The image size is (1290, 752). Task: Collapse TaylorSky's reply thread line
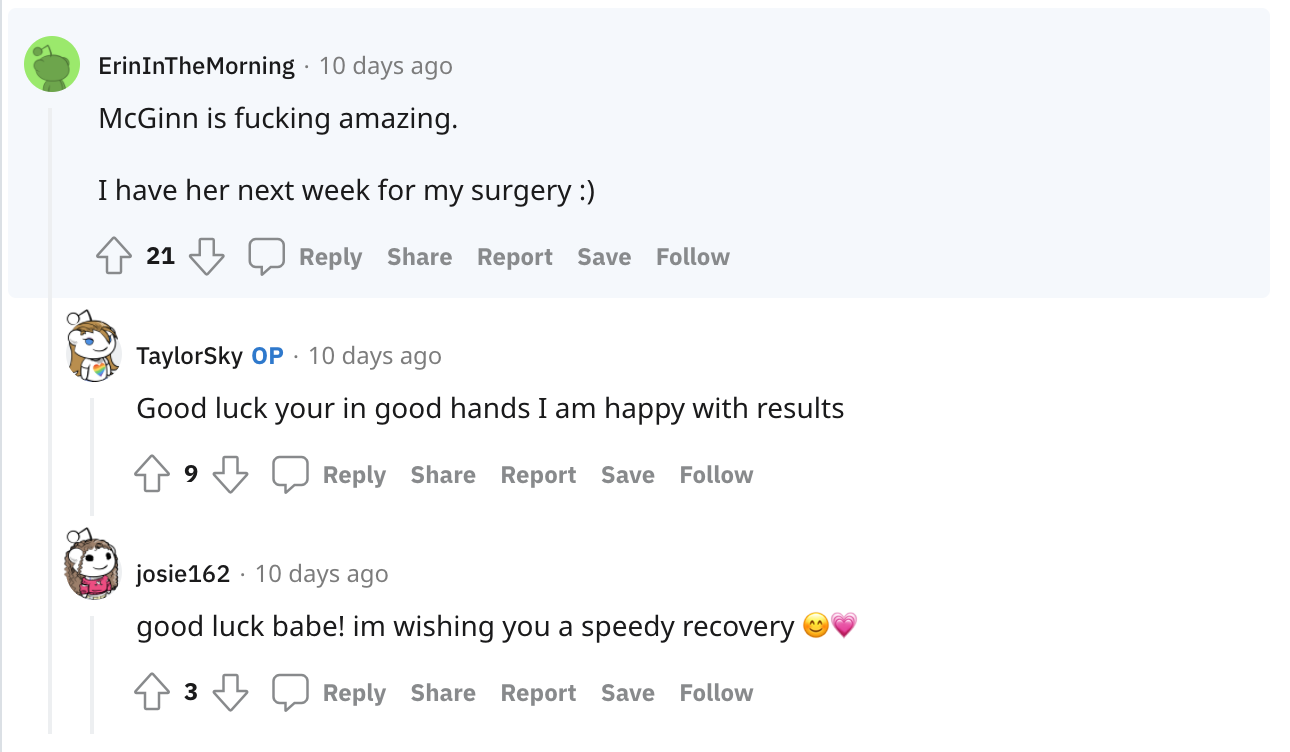pyautogui.click(x=92, y=455)
